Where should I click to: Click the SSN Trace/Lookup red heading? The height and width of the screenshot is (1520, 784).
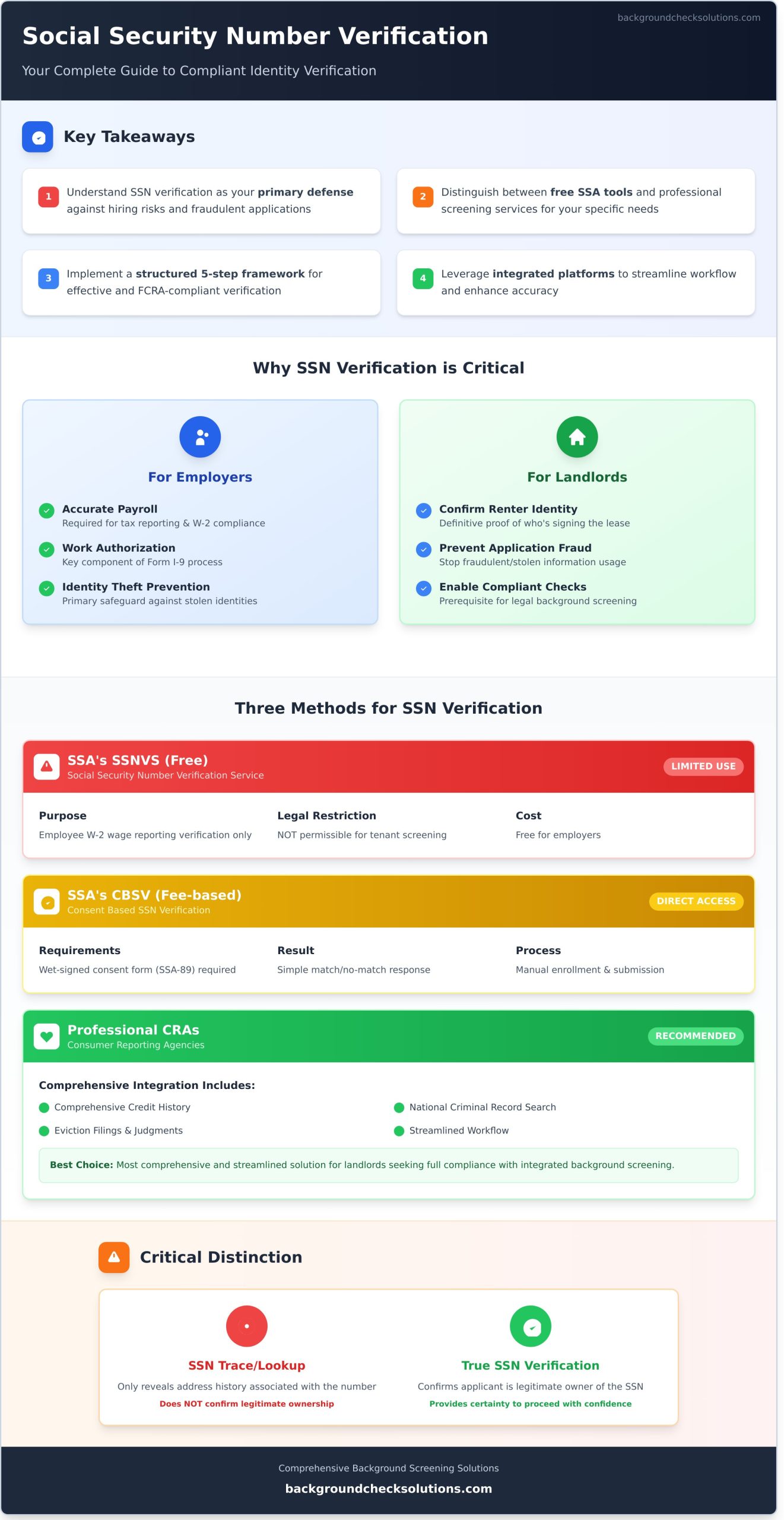coord(247,1366)
